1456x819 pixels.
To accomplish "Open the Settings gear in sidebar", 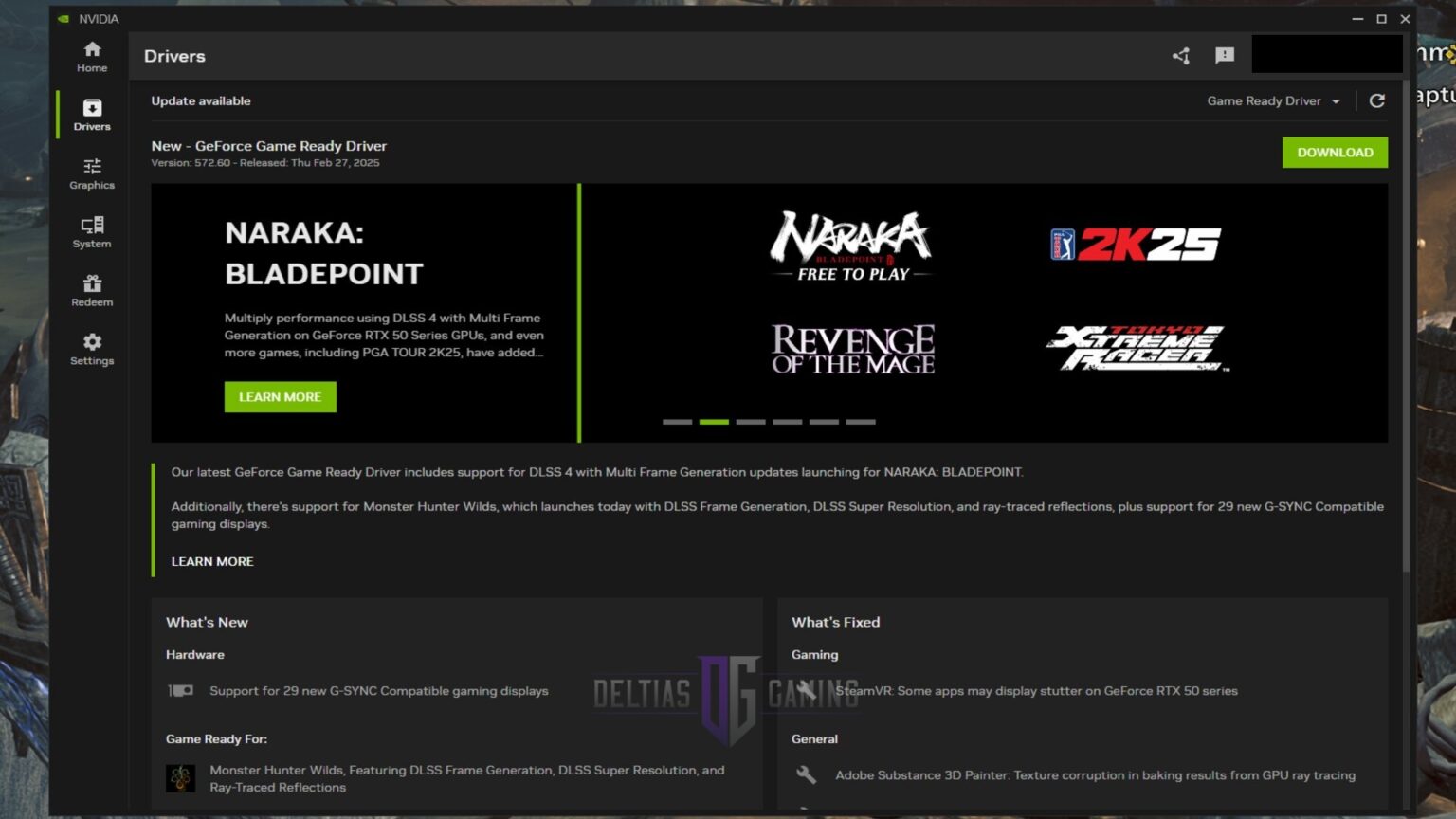I will coord(92,349).
